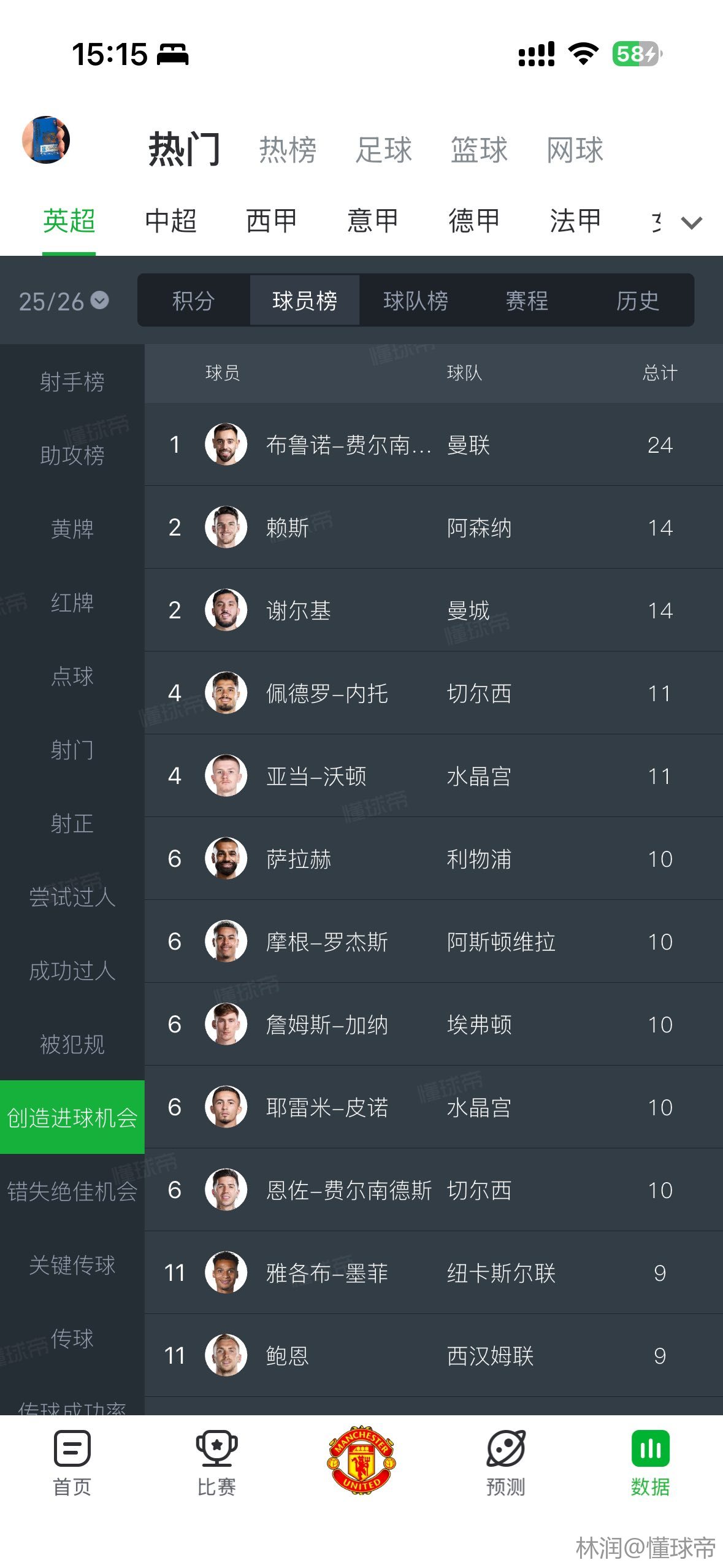This screenshot has width=723, height=1568.
Task: Open the Manchester United crest button
Action: [361, 1459]
